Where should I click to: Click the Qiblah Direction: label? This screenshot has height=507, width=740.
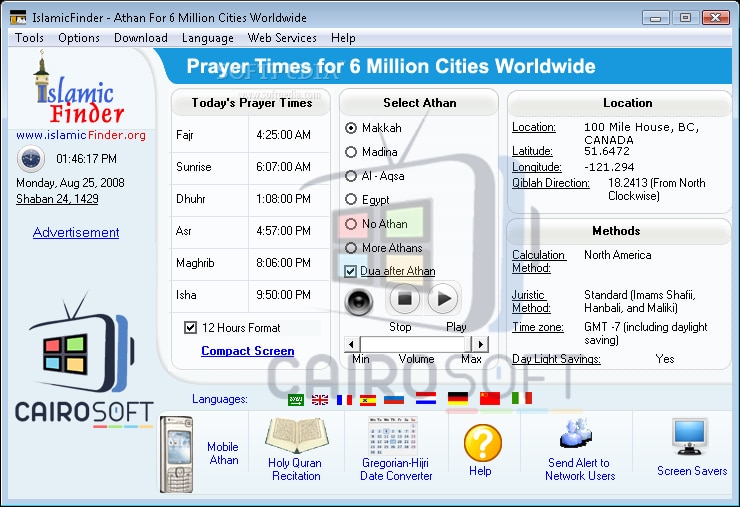551,183
